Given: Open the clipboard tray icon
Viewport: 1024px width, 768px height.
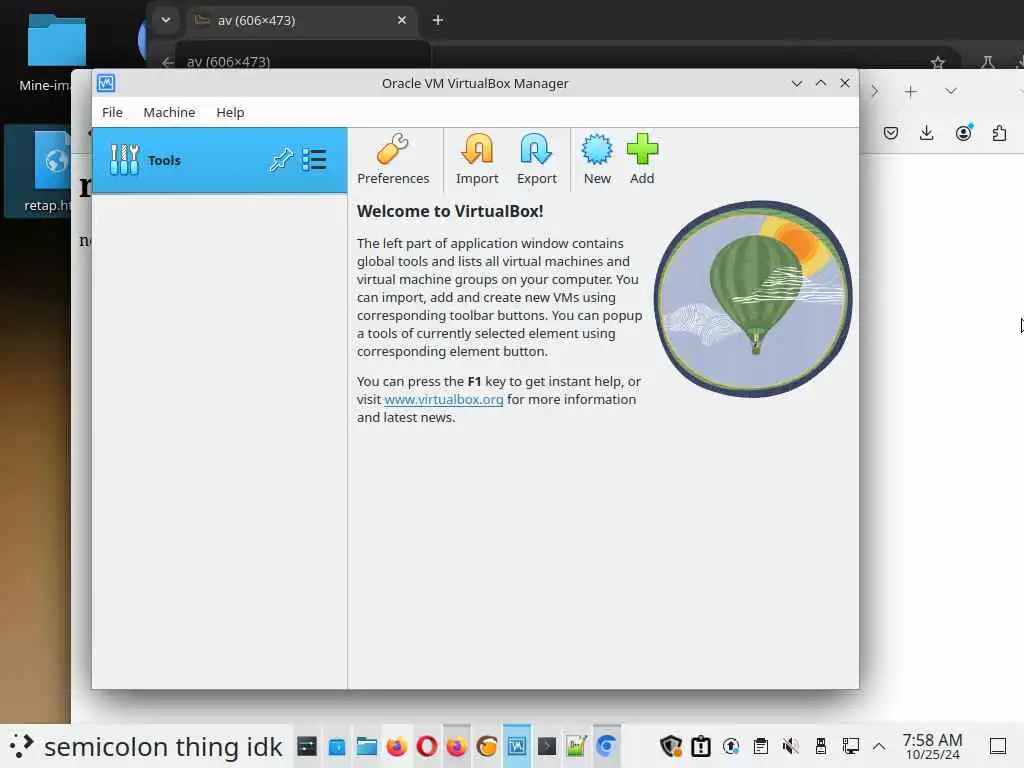Looking at the screenshot, I should coord(761,746).
